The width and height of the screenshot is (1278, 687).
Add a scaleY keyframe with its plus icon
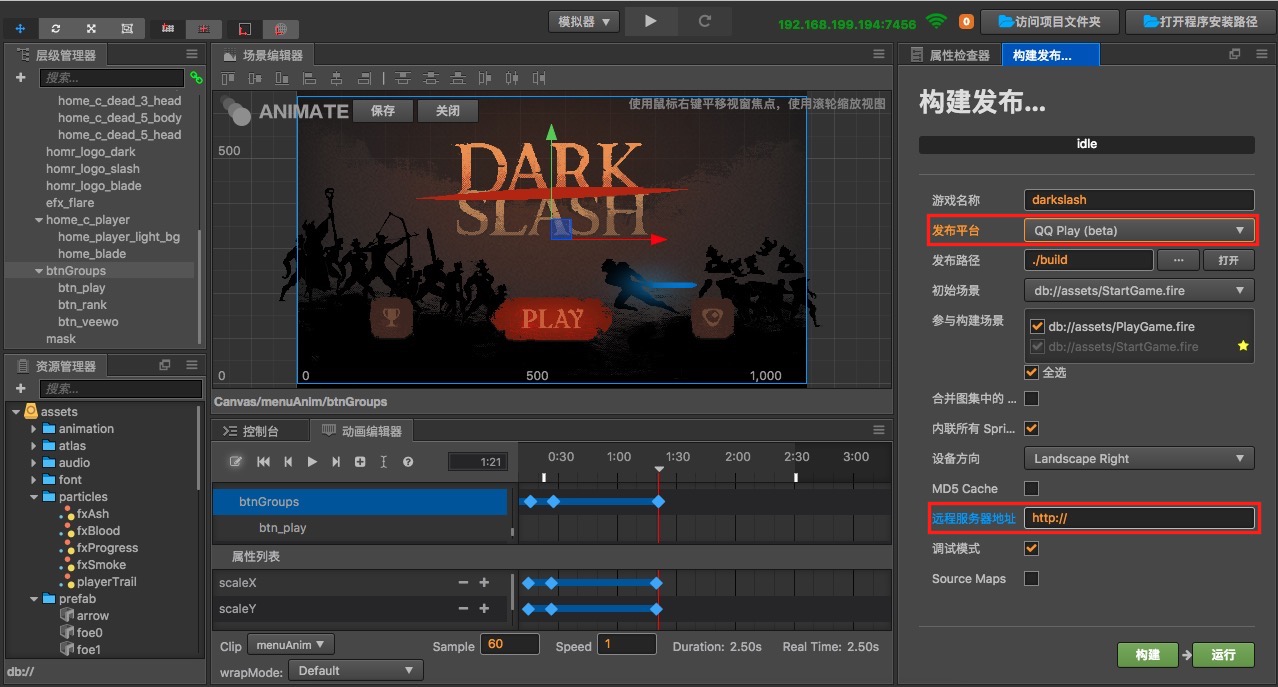point(484,609)
